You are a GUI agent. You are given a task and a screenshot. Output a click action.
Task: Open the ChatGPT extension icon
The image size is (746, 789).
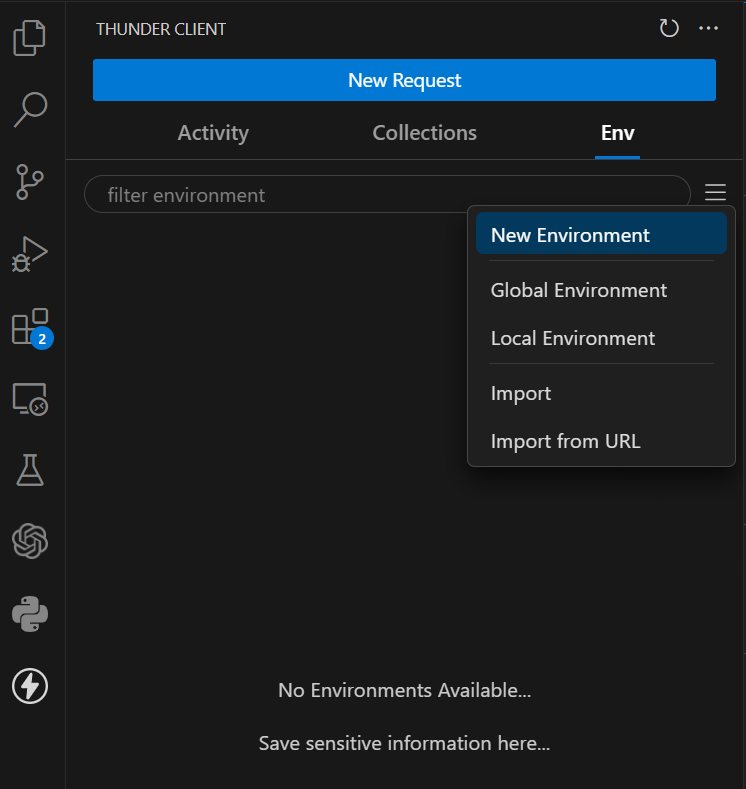(x=30, y=541)
